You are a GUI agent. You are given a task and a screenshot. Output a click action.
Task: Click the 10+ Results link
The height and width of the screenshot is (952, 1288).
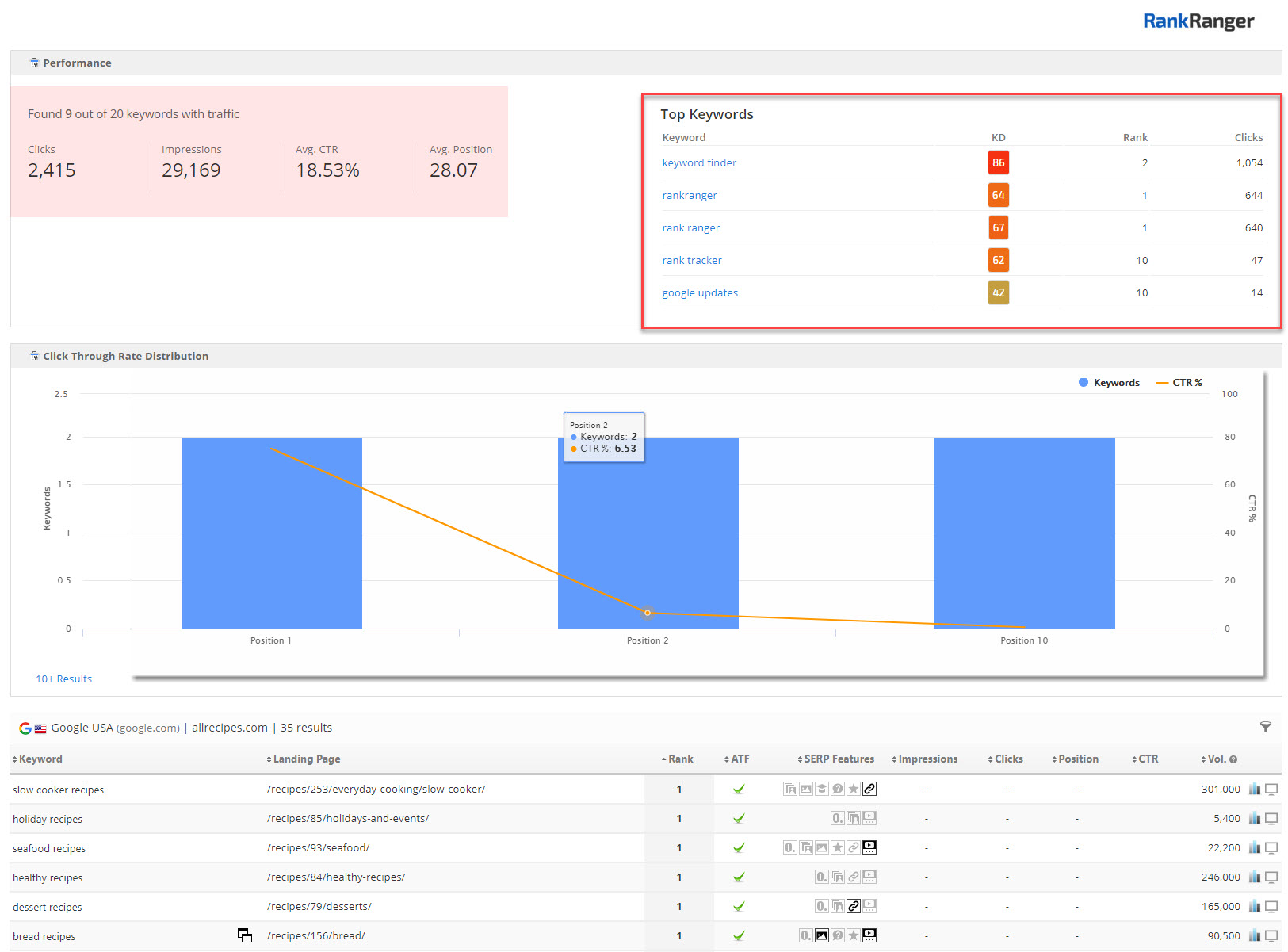click(x=63, y=679)
